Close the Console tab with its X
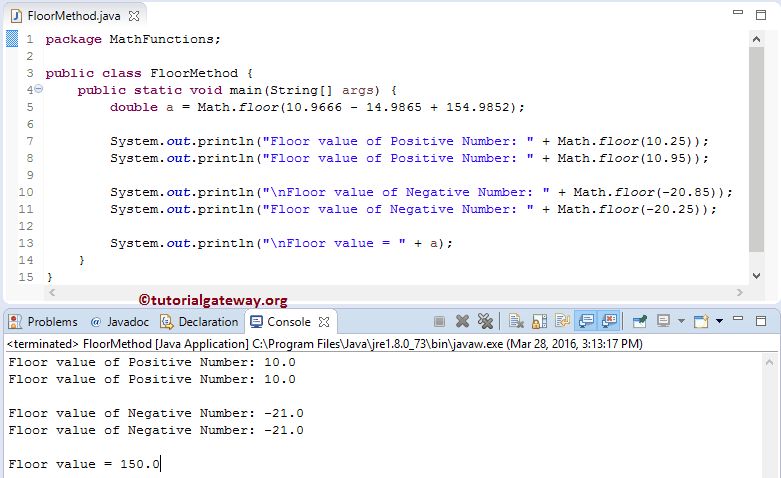Screen dimensions: 781x478 click(324, 322)
